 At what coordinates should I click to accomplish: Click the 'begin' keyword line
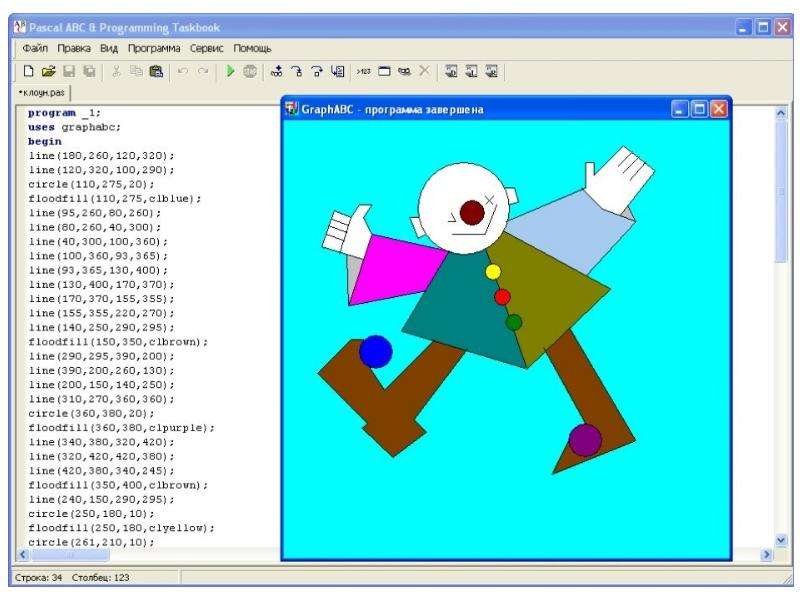[44, 141]
